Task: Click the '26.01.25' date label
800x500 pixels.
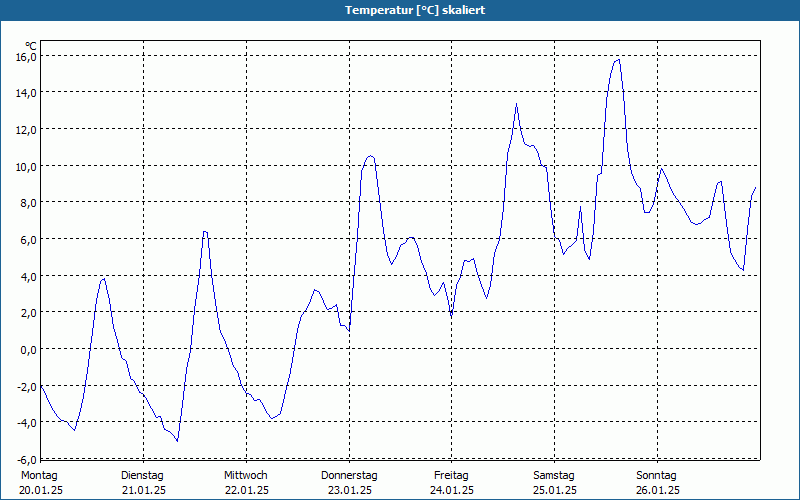Action: click(658, 491)
